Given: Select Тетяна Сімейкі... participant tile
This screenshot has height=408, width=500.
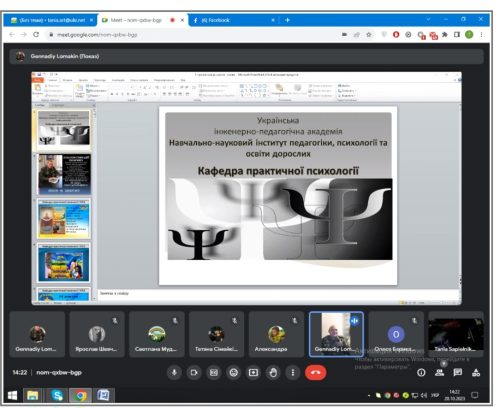Looking at the screenshot, I should (217, 334).
